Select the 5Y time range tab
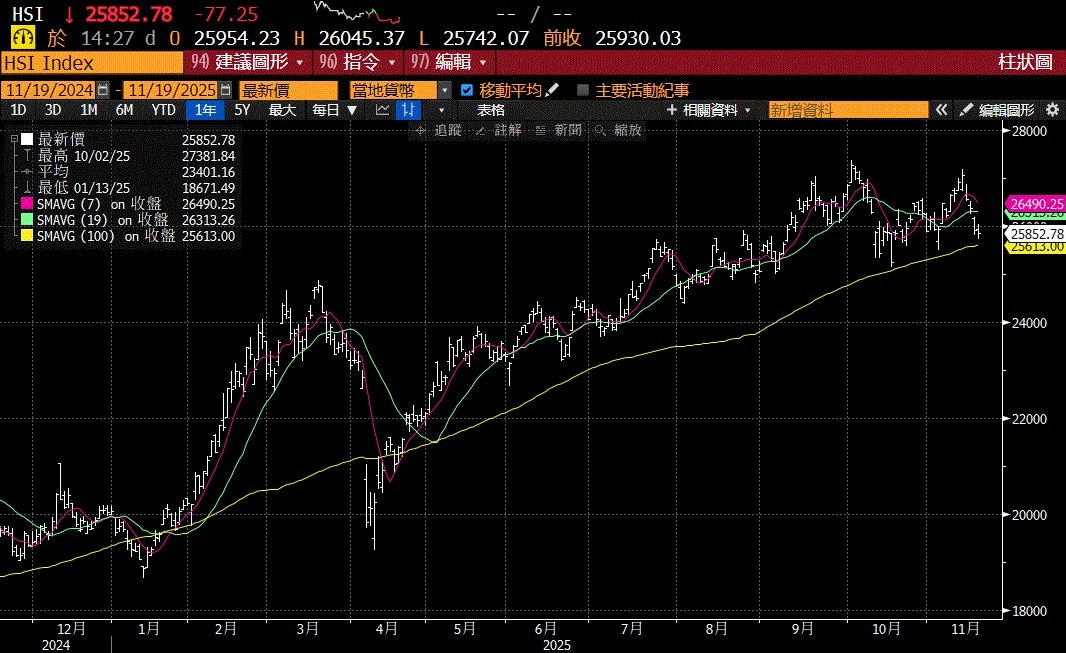The image size is (1066, 653). (242, 110)
